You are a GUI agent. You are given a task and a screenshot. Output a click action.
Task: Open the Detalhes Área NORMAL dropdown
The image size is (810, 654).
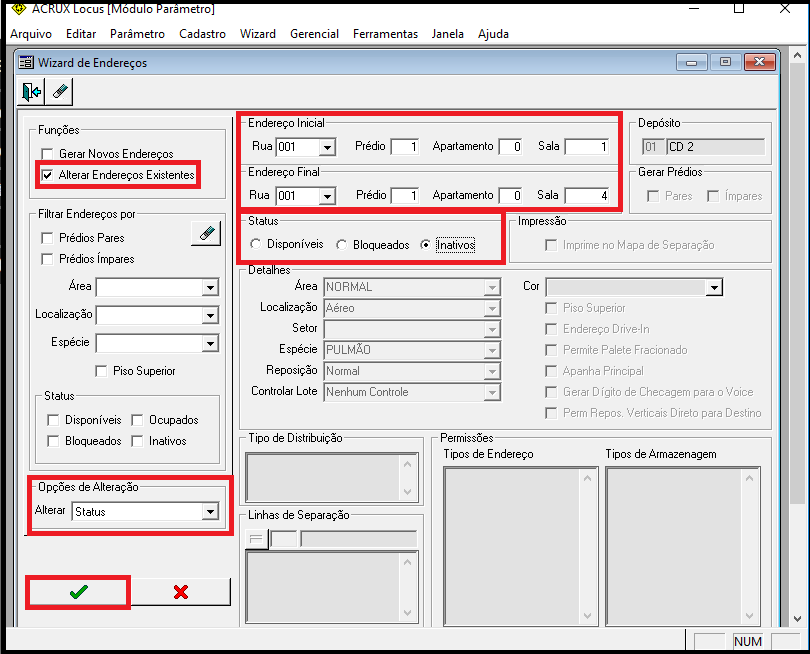point(492,287)
